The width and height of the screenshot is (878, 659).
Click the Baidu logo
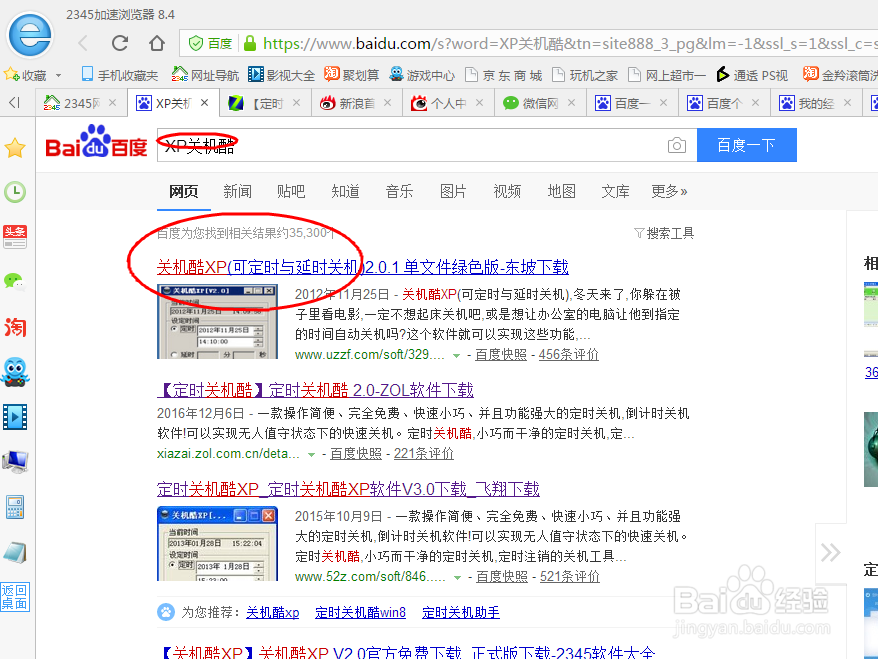pos(96,143)
